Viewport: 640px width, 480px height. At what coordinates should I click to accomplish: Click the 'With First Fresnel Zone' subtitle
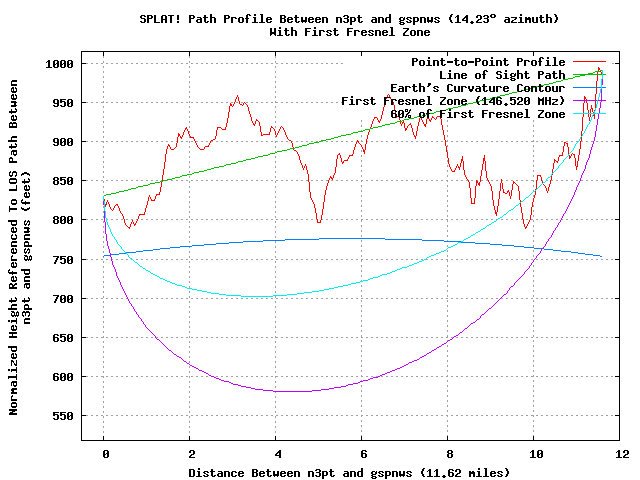[x=320, y=32]
